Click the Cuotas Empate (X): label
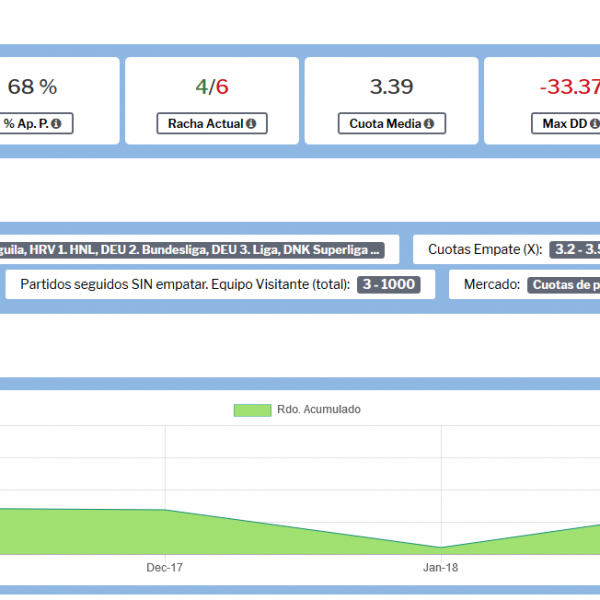 point(485,249)
